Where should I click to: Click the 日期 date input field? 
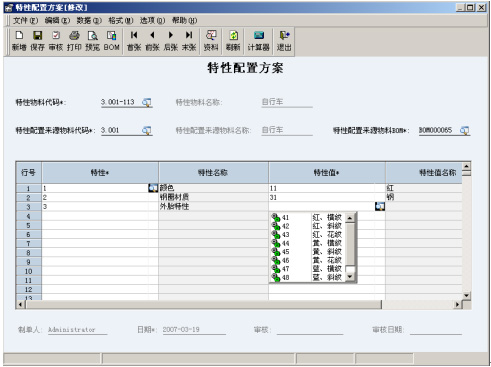[x=194, y=330]
